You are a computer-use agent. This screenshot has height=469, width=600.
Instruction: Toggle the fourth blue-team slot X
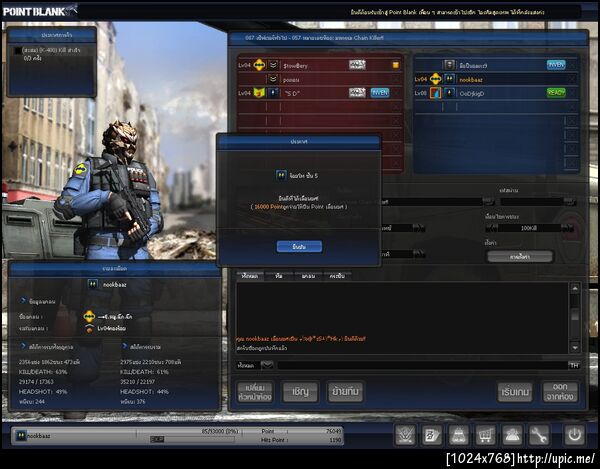point(572,107)
